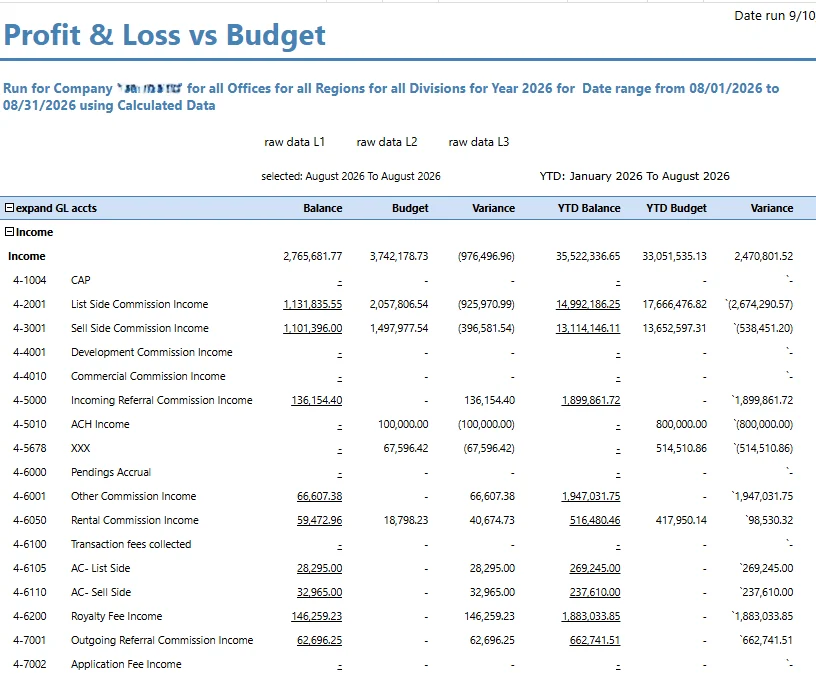Select YTD variance (2,674,290.57)
This screenshot has width=816, height=674.
[x=760, y=304]
